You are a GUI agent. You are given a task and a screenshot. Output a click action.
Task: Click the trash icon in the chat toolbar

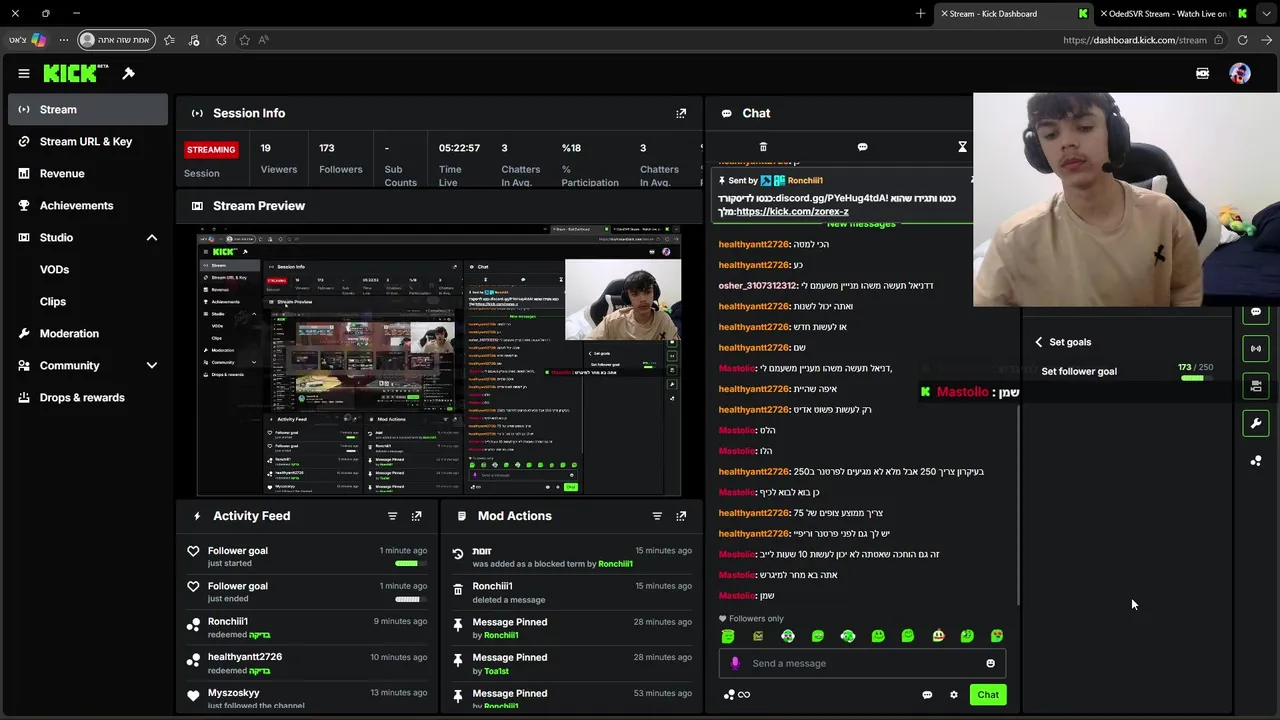pos(763,147)
